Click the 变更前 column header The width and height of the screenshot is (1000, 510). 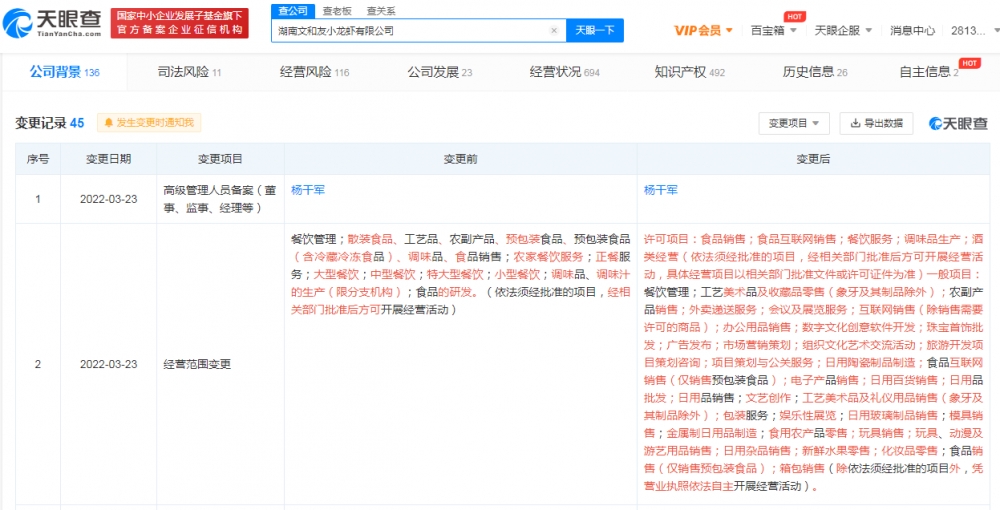tap(460, 159)
